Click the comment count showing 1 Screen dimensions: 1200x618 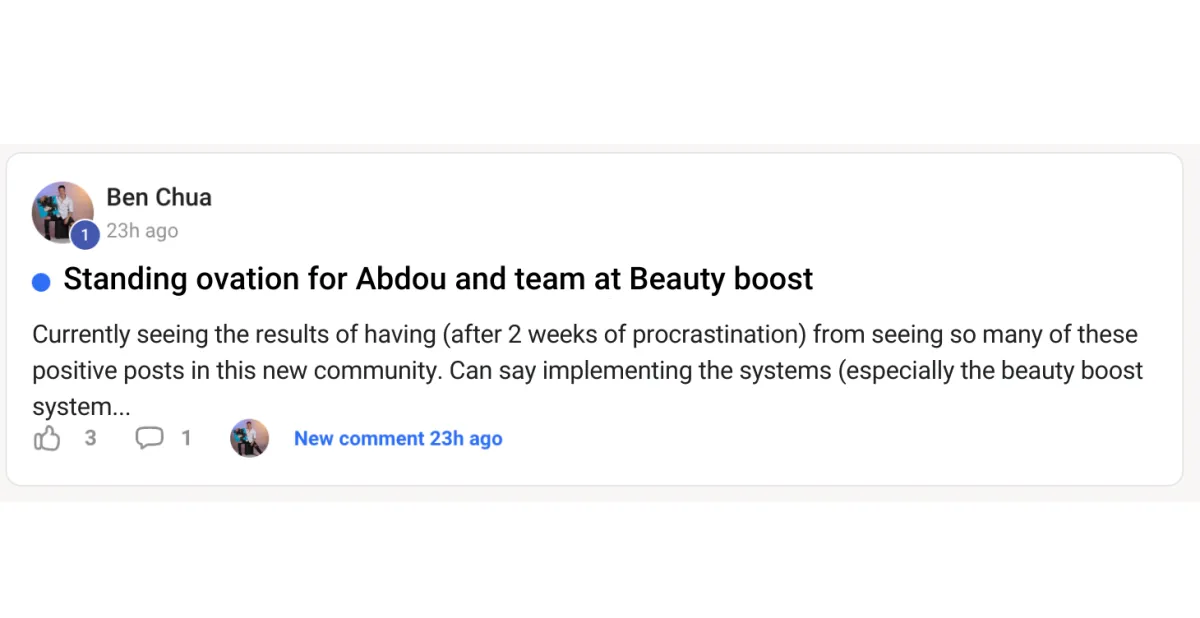186,438
